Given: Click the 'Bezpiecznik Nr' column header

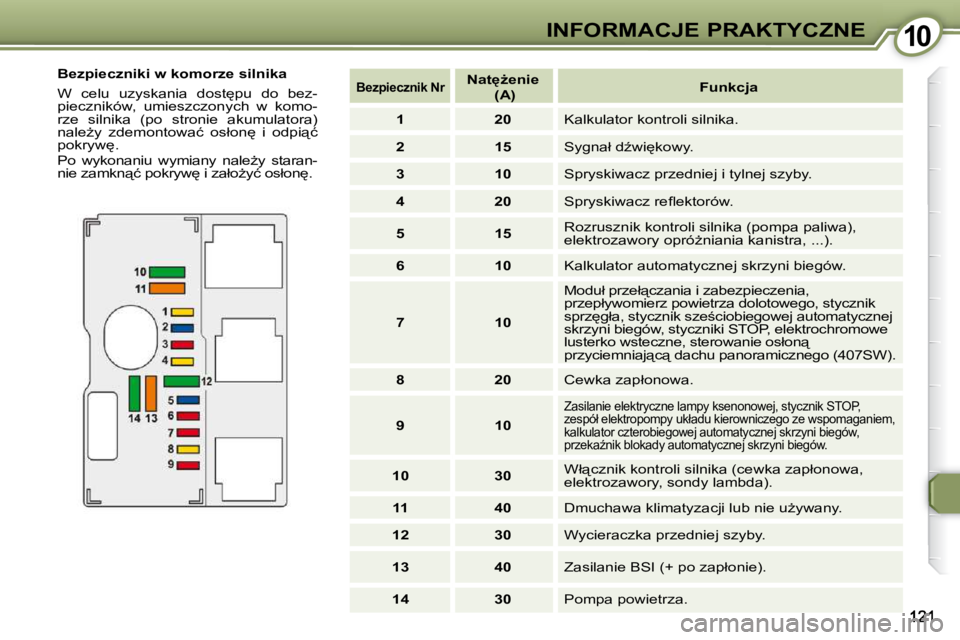Looking at the screenshot, I should point(400,86).
